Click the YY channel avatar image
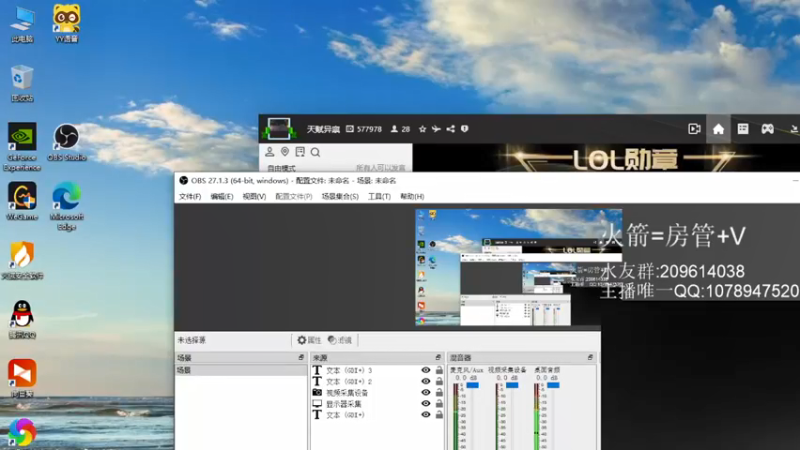This screenshot has width=800, height=450. pyautogui.click(x=279, y=129)
